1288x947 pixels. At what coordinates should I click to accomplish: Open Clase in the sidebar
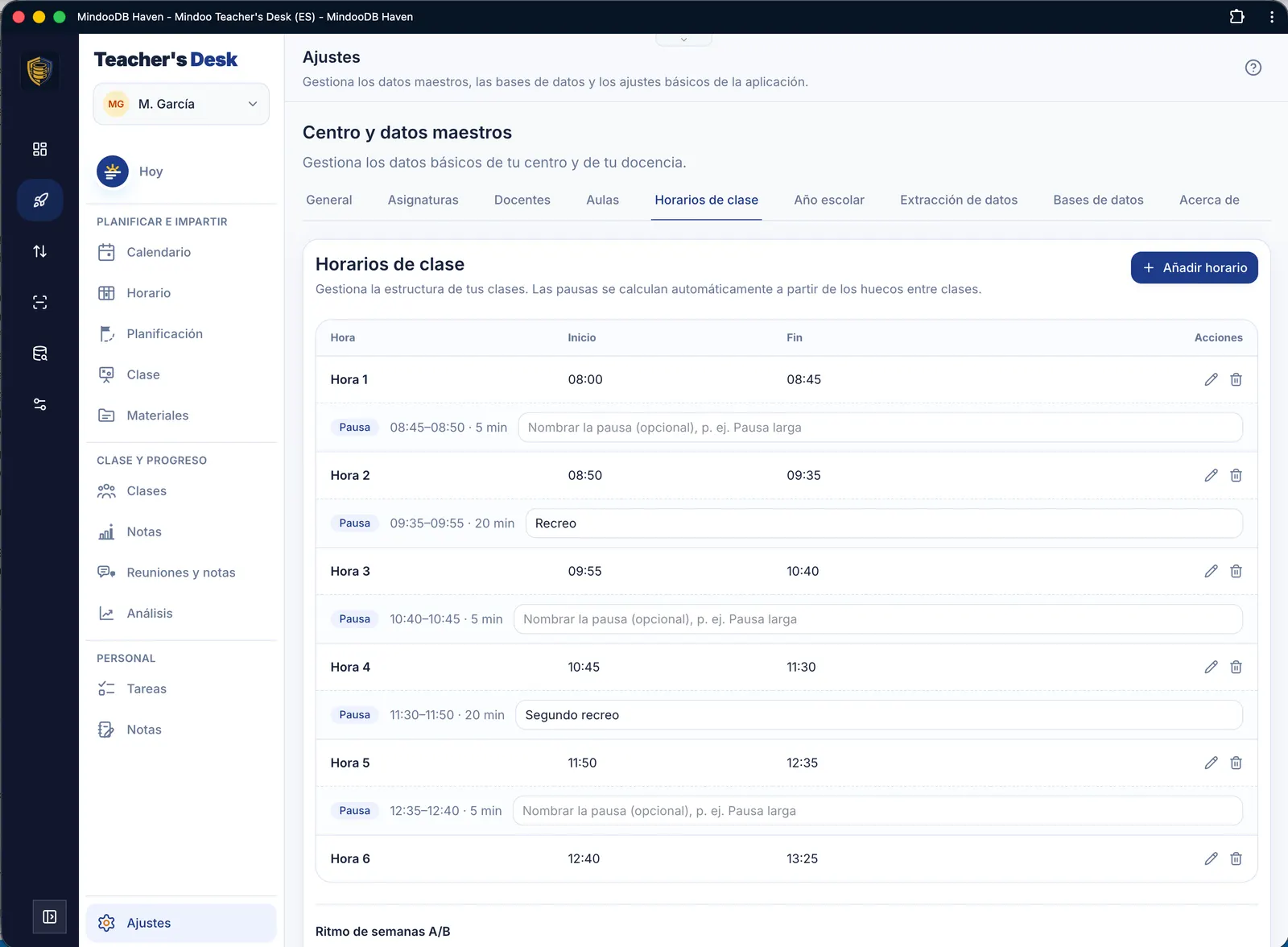click(x=181, y=374)
